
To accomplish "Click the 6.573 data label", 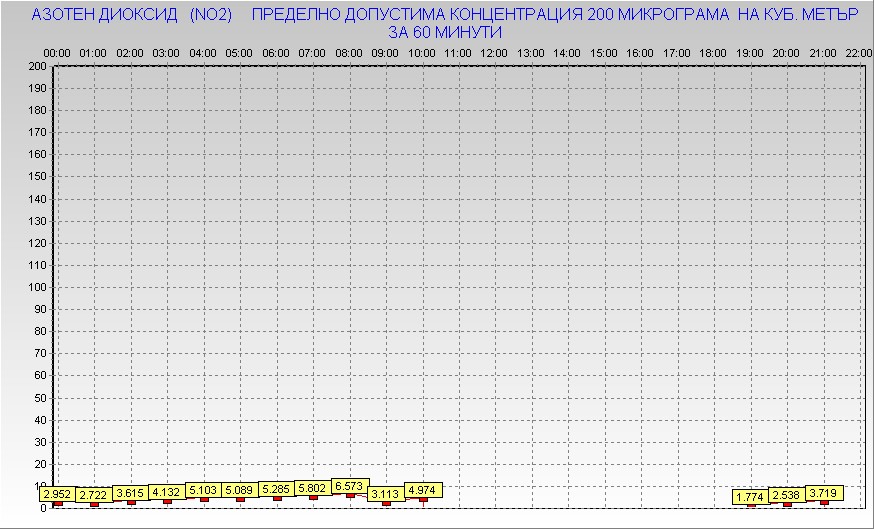I will click(350, 486).
